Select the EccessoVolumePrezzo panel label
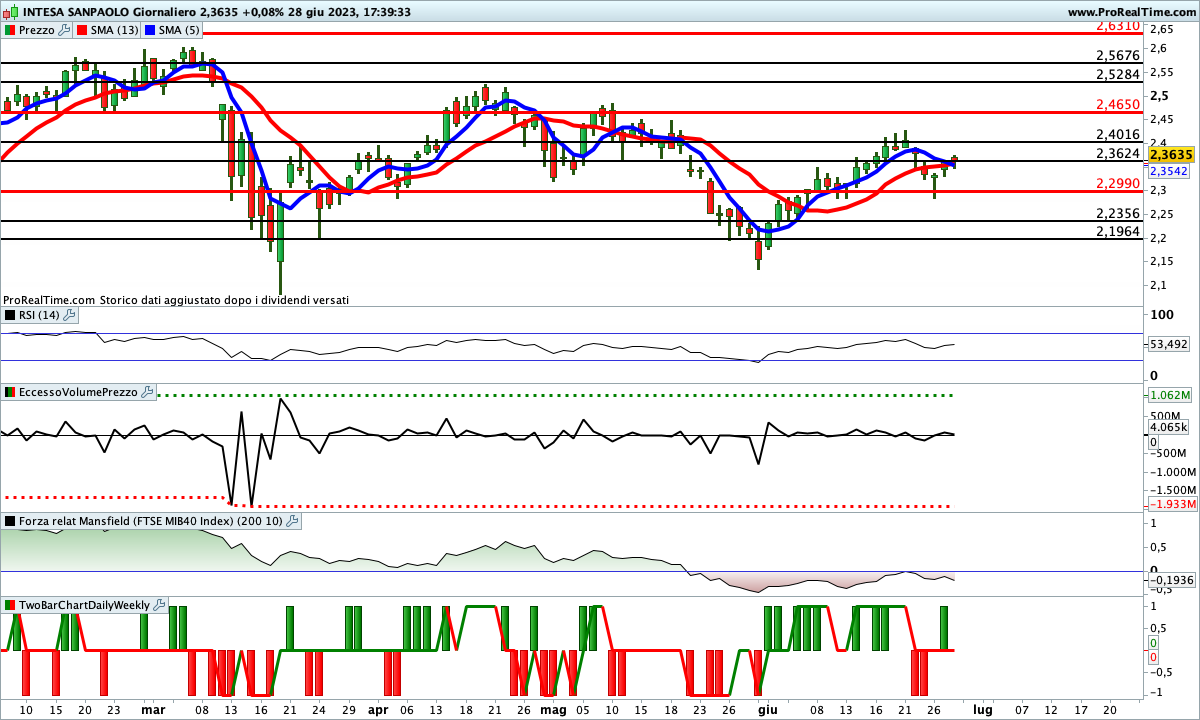Image resolution: width=1200 pixels, height=720 pixels. pyautogui.click(x=79, y=392)
